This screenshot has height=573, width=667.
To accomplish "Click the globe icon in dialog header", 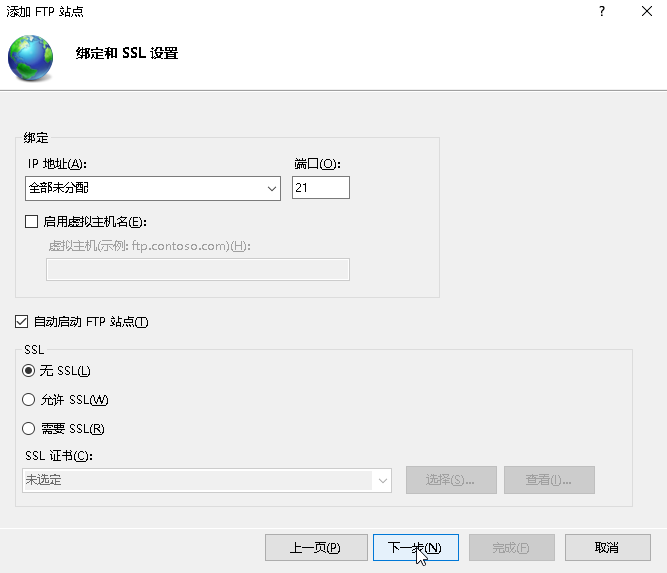I will point(31,58).
